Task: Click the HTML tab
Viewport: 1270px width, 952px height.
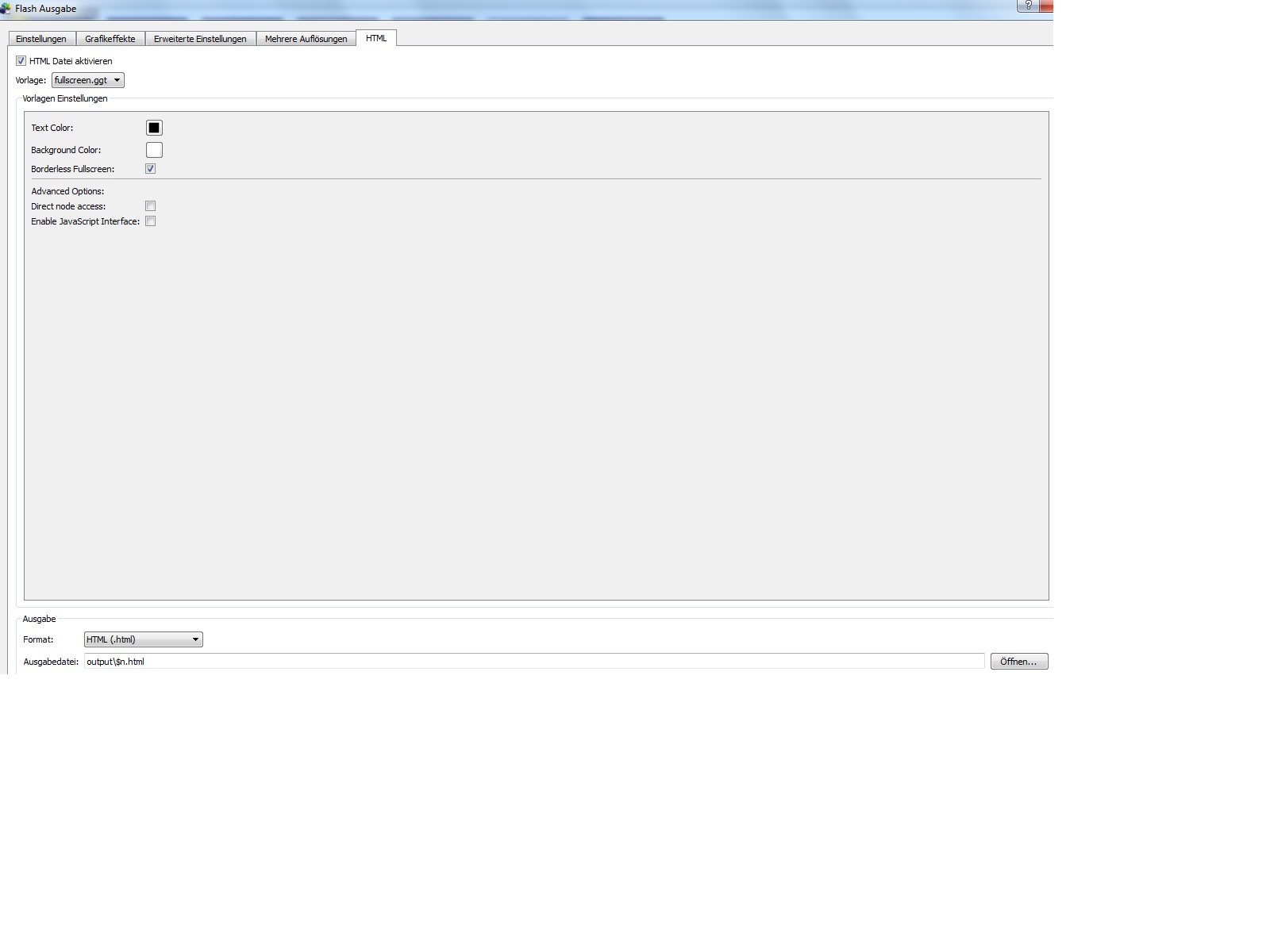Action: pyautogui.click(x=376, y=38)
